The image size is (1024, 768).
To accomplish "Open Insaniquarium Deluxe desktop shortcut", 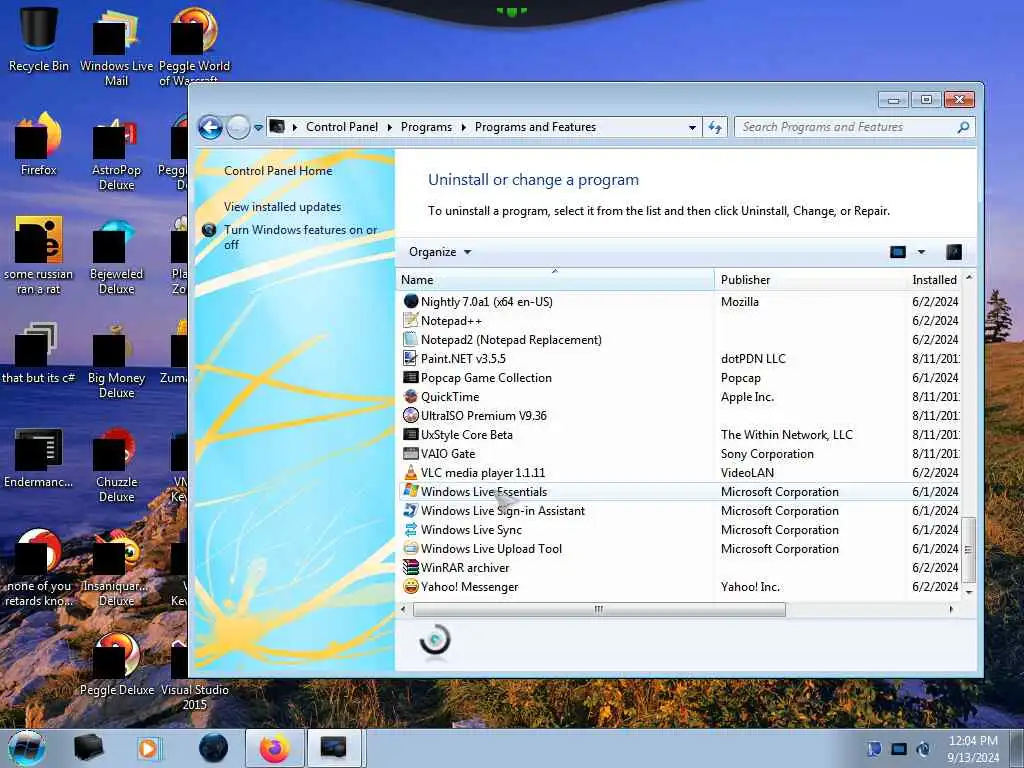I will tap(116, 568).
